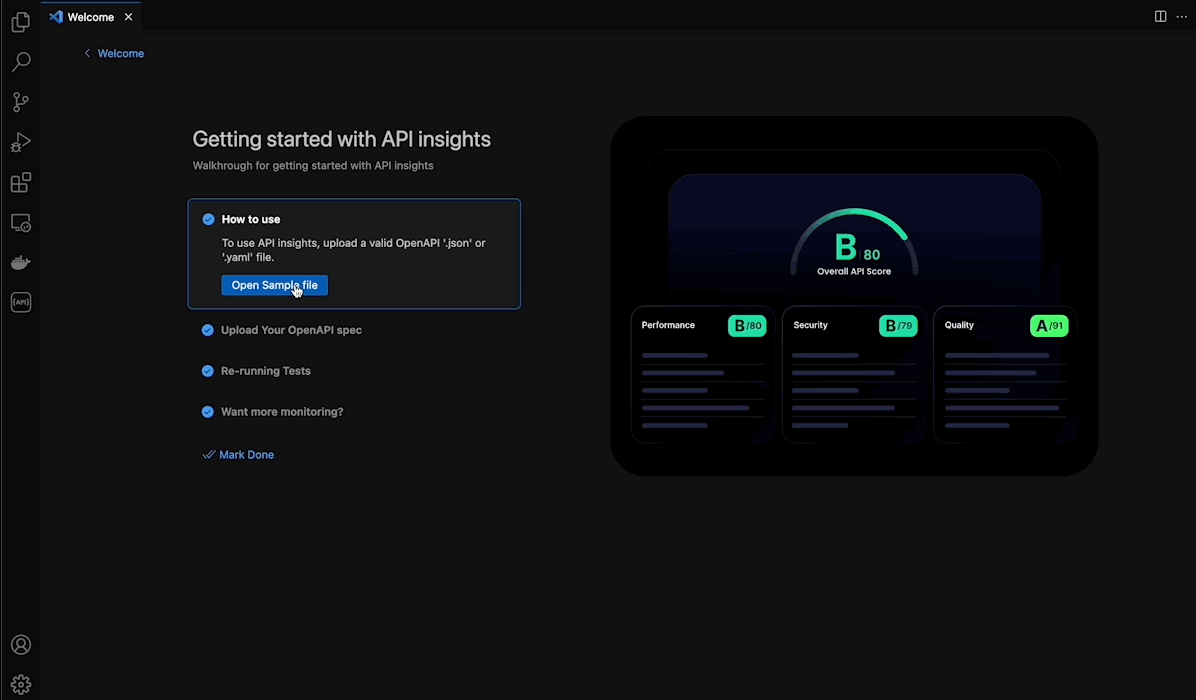Expand the Upload Your OpenAPI spec step
This screenshot has height=700, width=1196.
click(x=290, y=329)
